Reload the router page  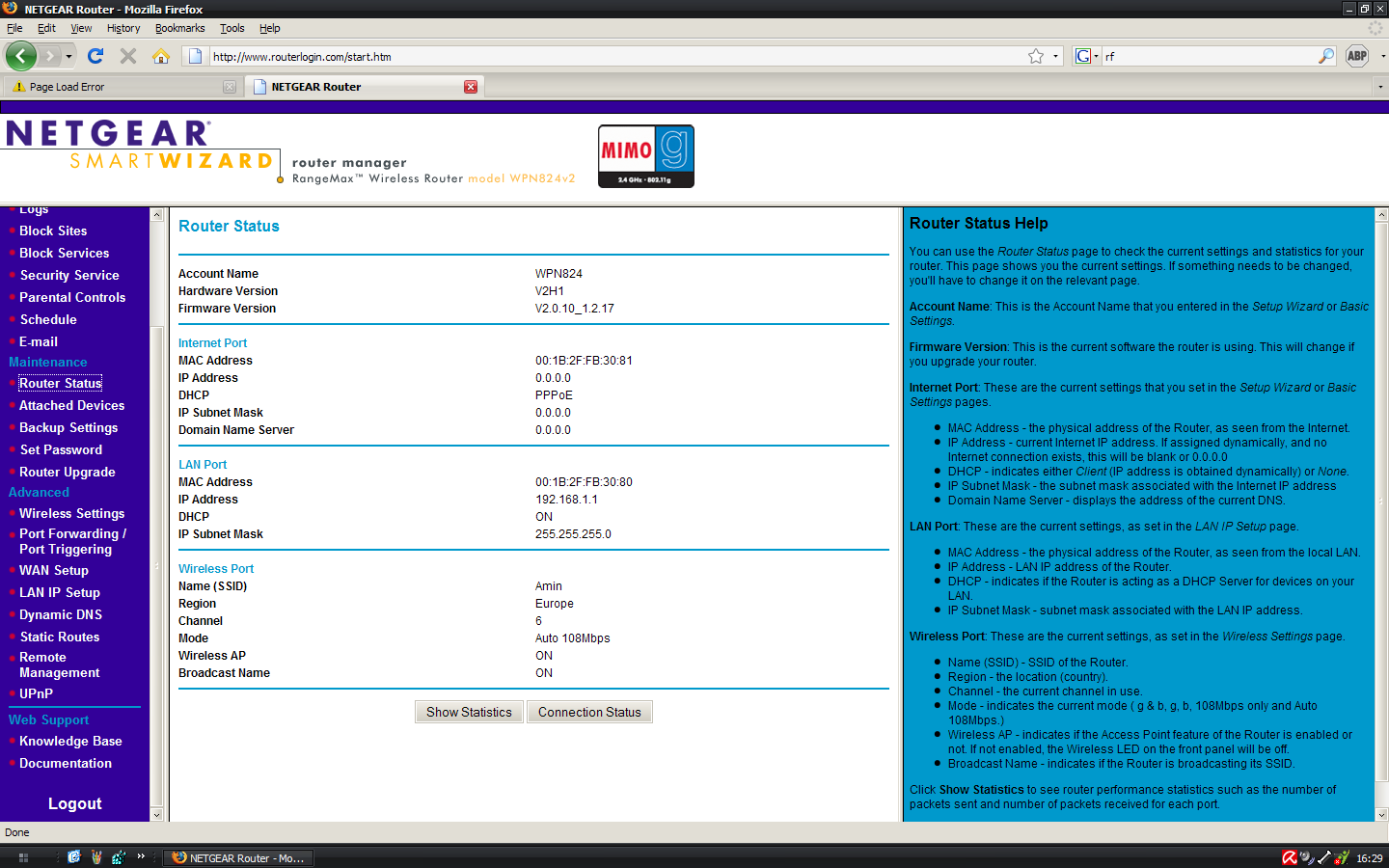pos(95,56)
